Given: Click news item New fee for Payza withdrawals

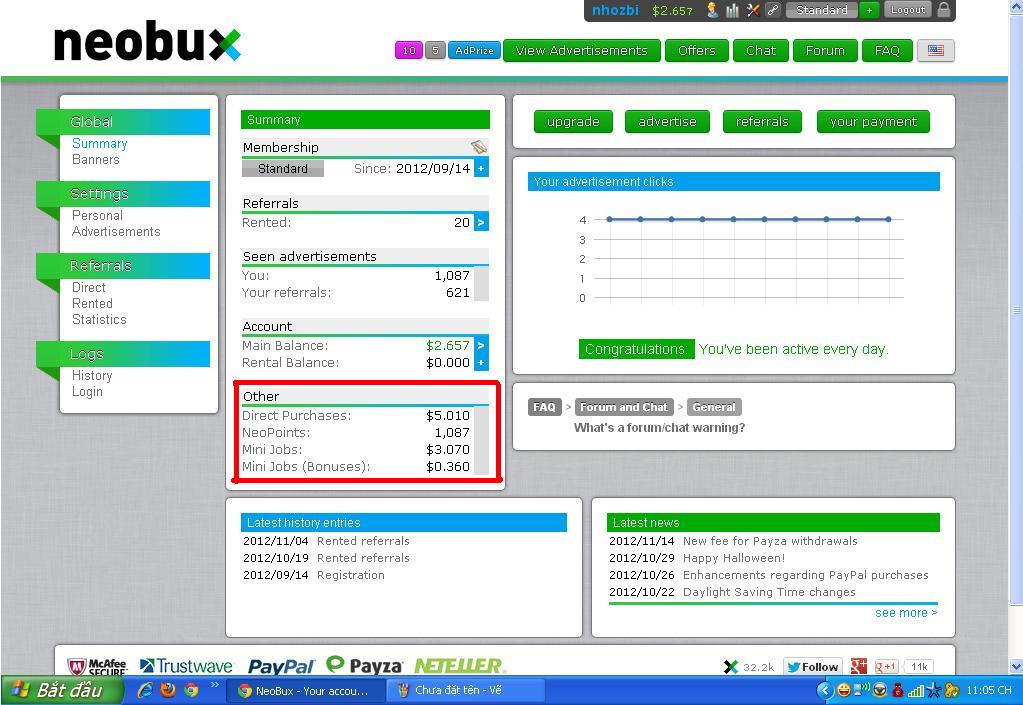Looking at the screenshot, I should pos(770,541).
